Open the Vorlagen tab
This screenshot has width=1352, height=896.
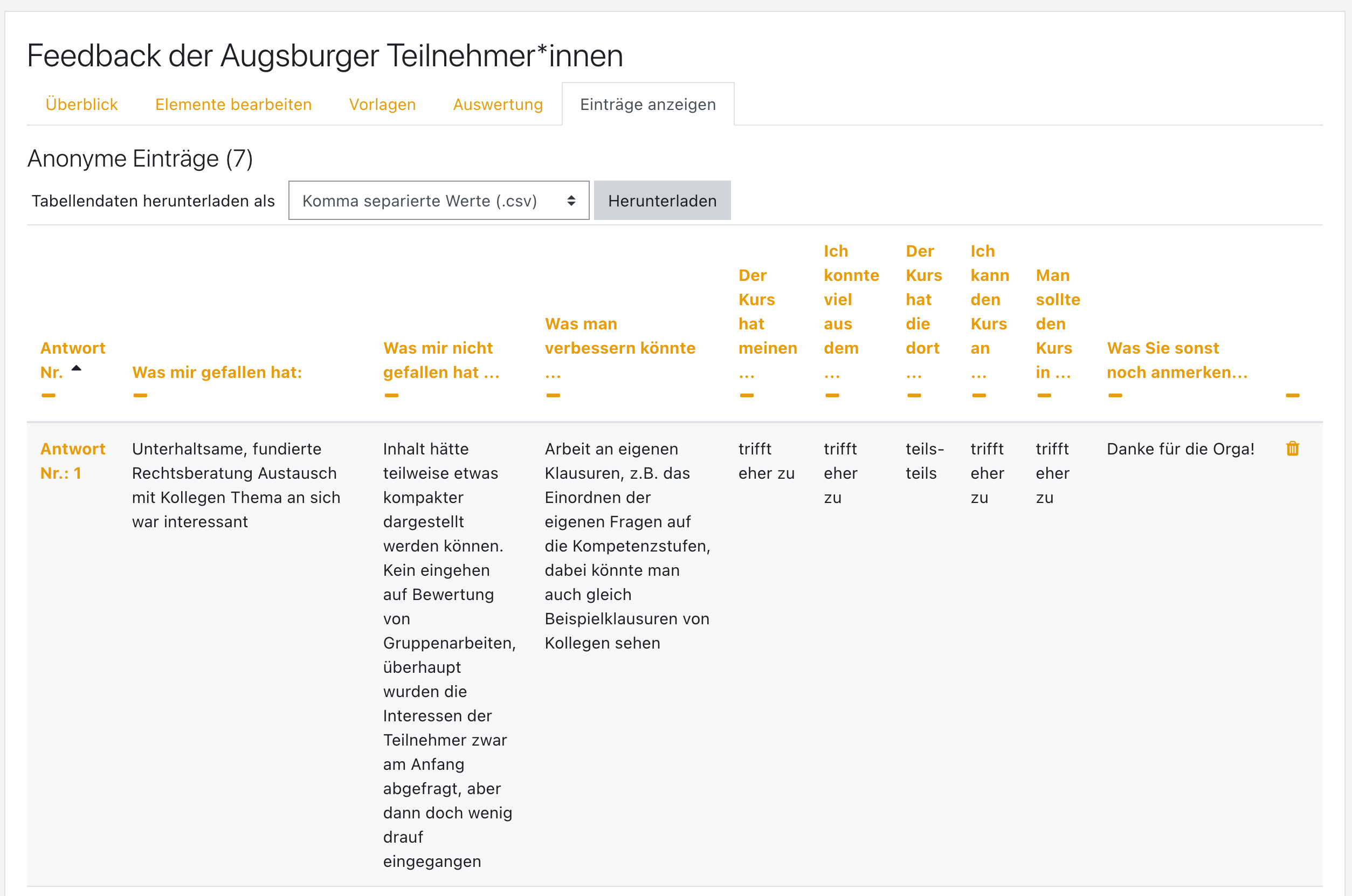pos(382,104)
